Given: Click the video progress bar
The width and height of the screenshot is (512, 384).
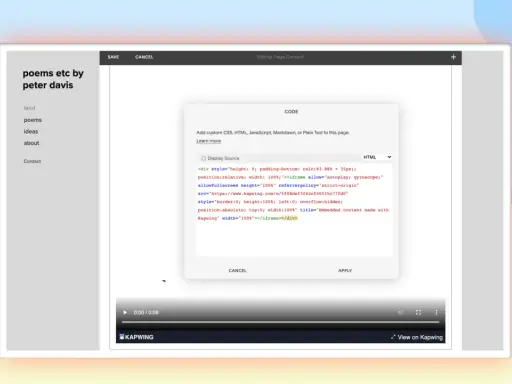Looking at the screenshot, I should pos(280,322).
